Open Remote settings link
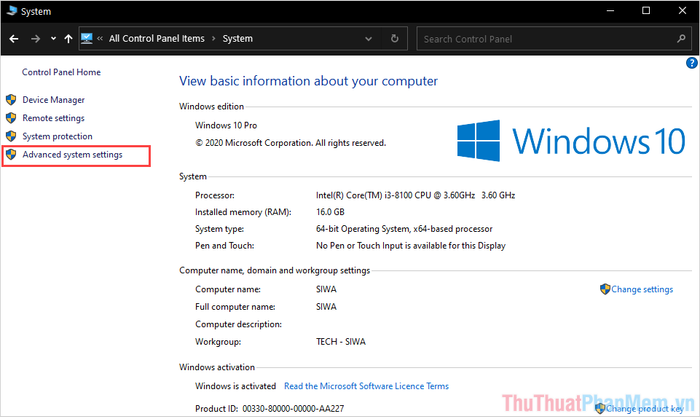This screenshot has width=700, height=417. pyautogui.click(x=54, y=118)
